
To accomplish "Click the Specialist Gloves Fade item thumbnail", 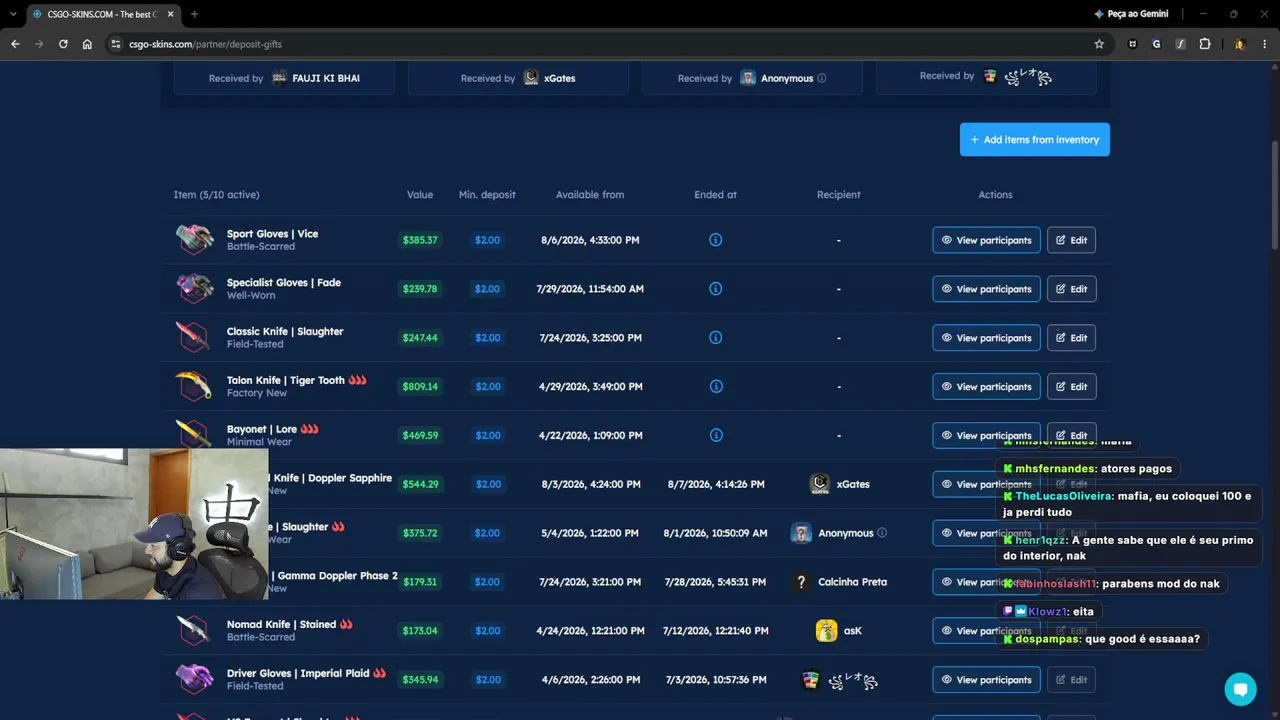I will pos(194,289).
